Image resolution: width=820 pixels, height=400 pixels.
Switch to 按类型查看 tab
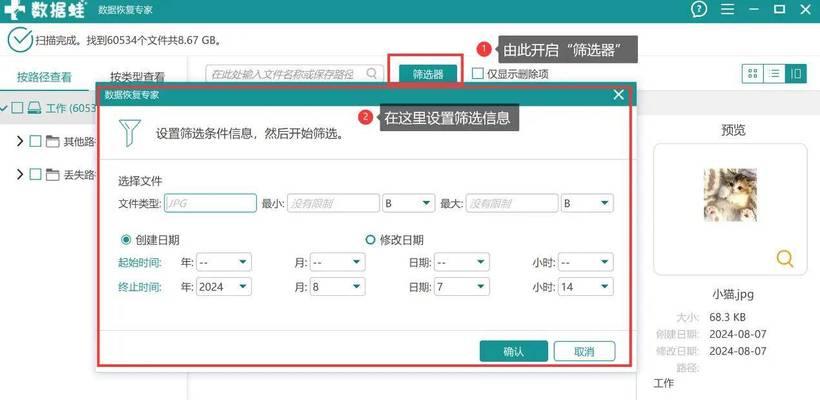pyautogui.click(x=138, y=77)
